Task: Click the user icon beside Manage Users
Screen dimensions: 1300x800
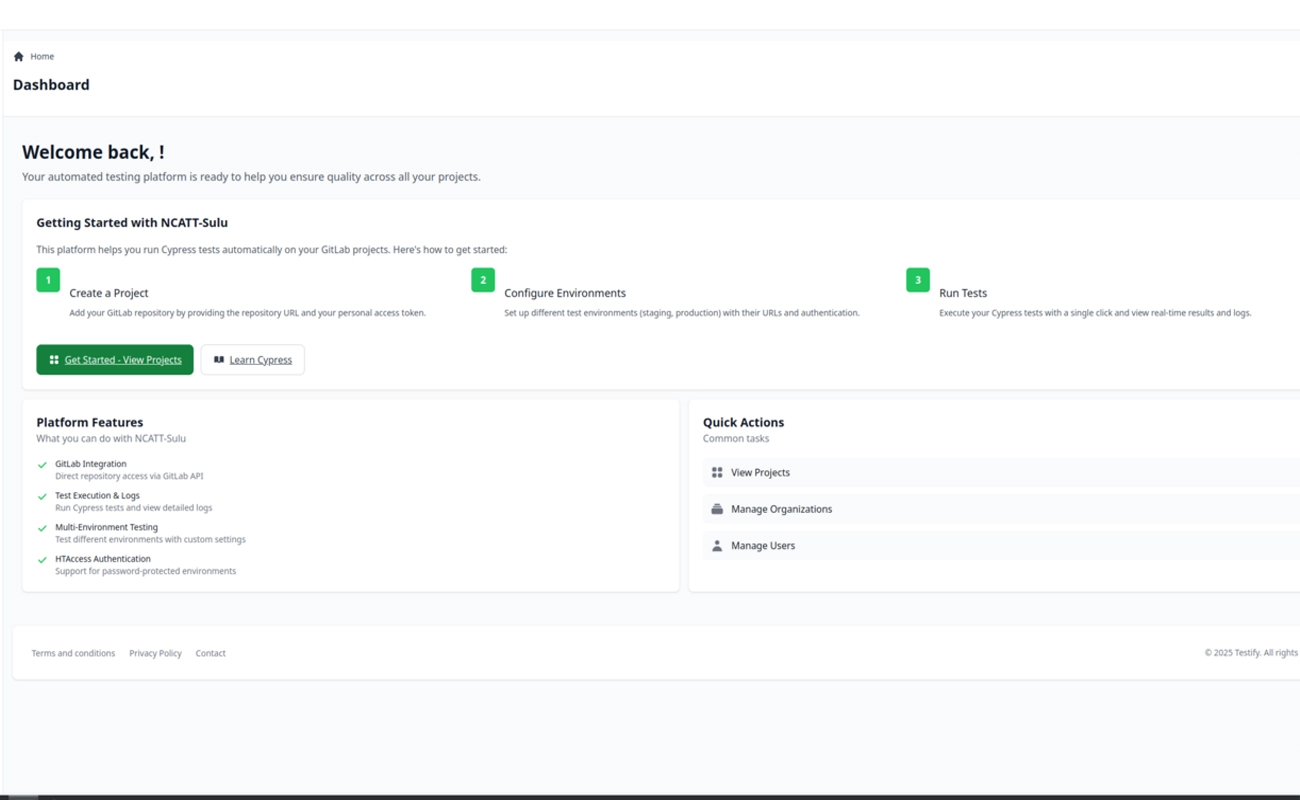Action: (x=717, y=546)
